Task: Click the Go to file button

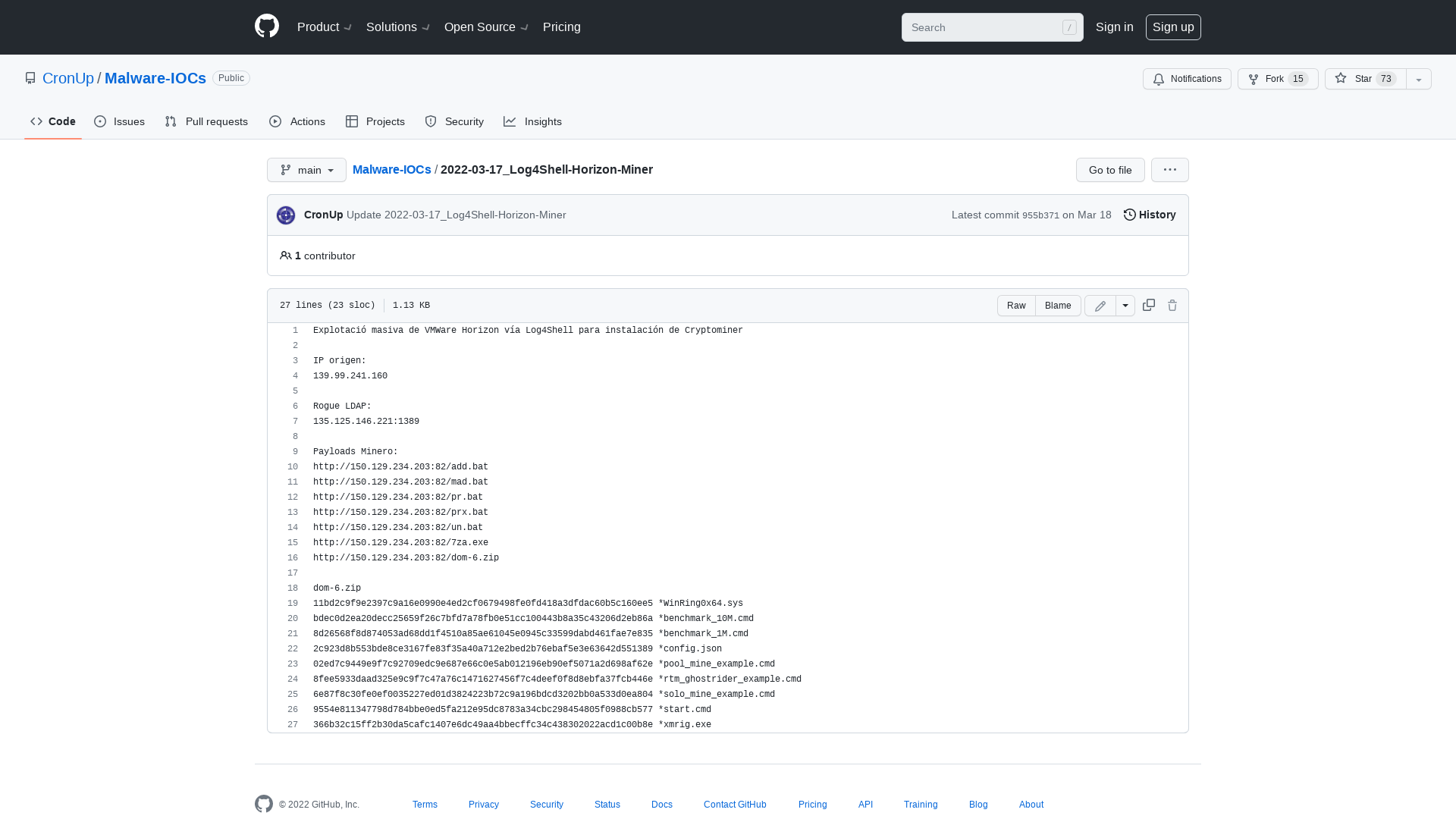Action: (x=1110, y=170)
